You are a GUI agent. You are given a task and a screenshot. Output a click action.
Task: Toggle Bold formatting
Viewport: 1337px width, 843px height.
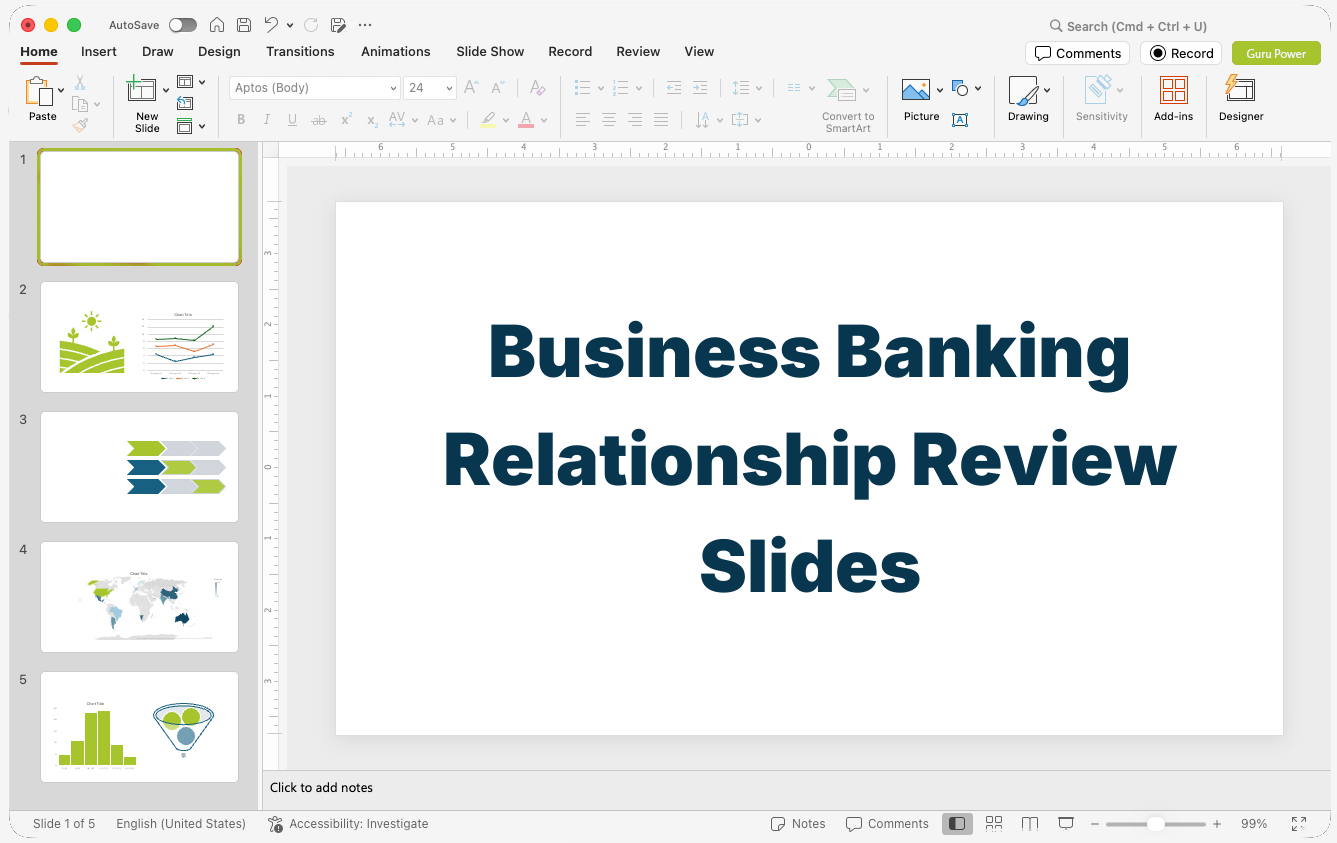241,120
